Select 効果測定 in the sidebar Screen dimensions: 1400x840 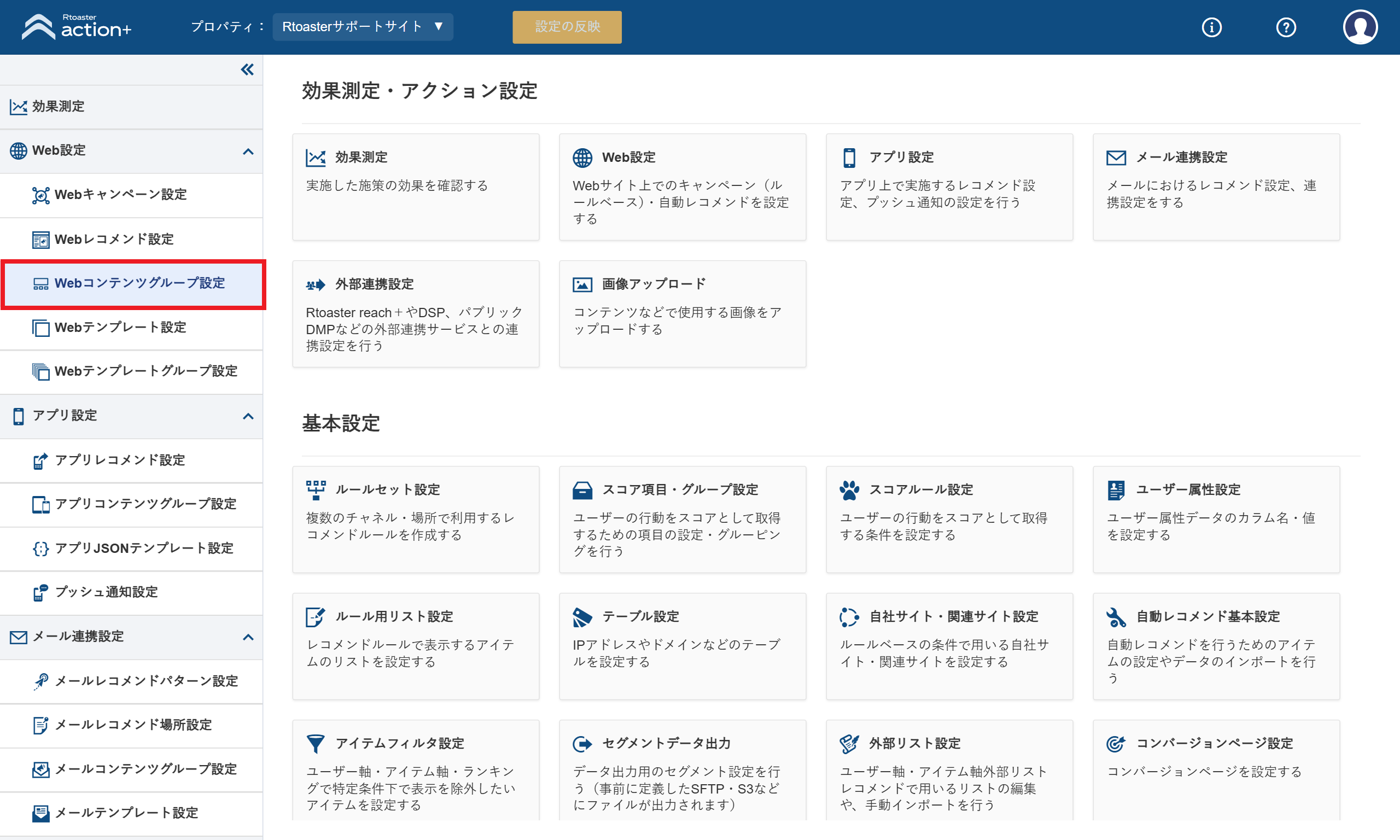point(131,107)
